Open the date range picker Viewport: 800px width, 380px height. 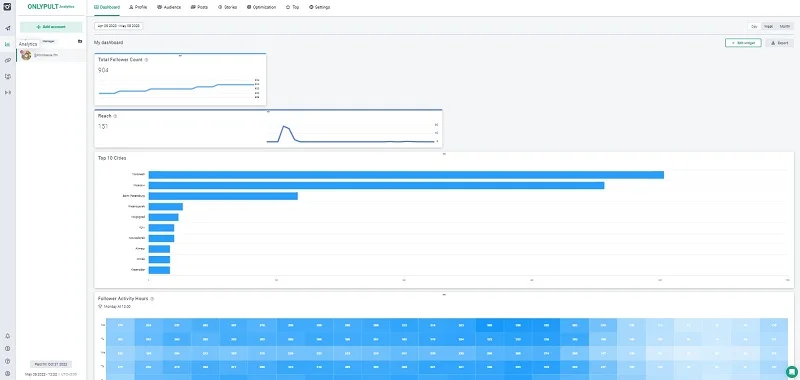pos(119,26)
